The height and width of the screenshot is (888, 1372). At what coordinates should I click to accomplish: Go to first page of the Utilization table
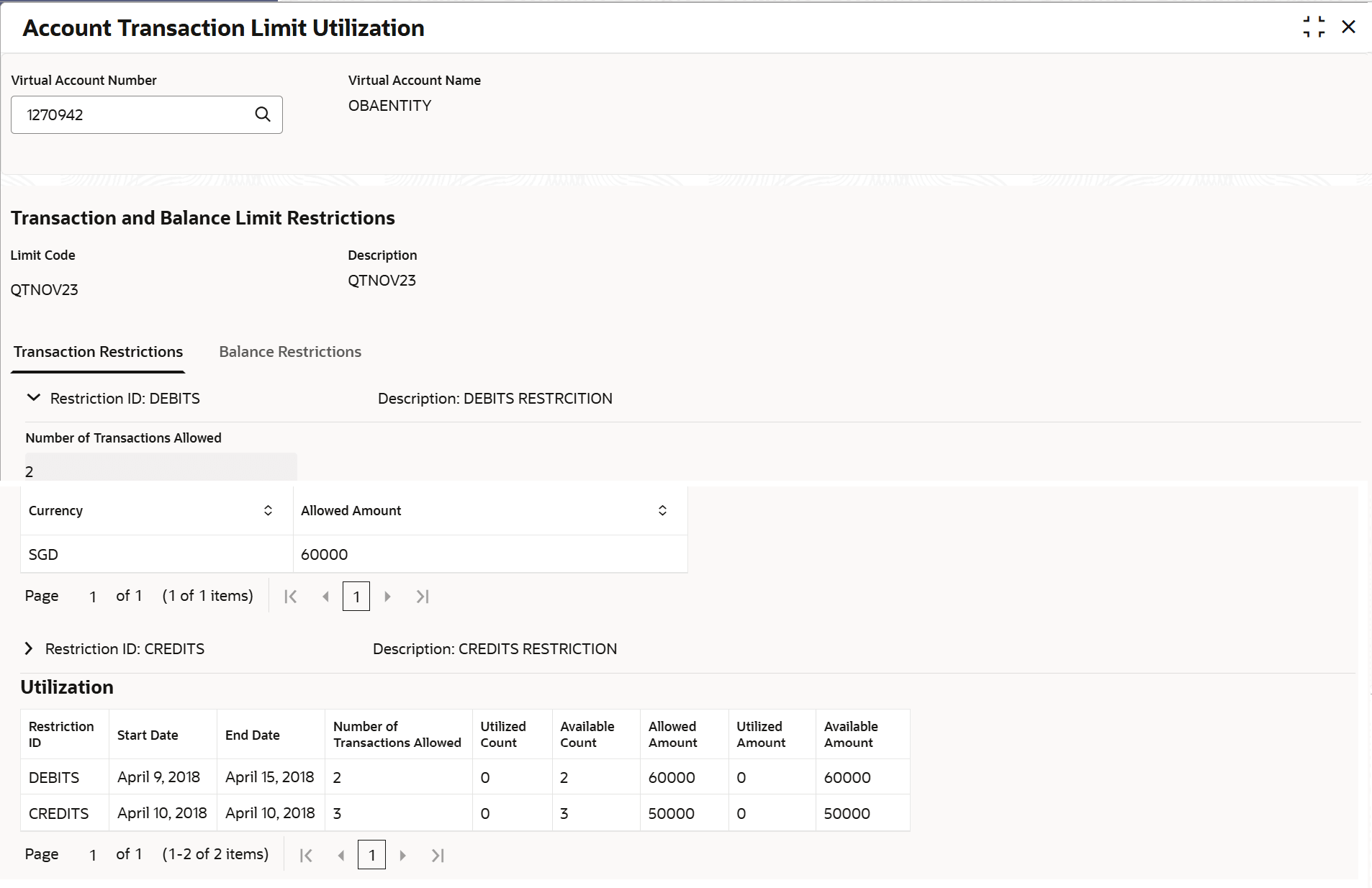pyautogui.click(x=306, y=855)
